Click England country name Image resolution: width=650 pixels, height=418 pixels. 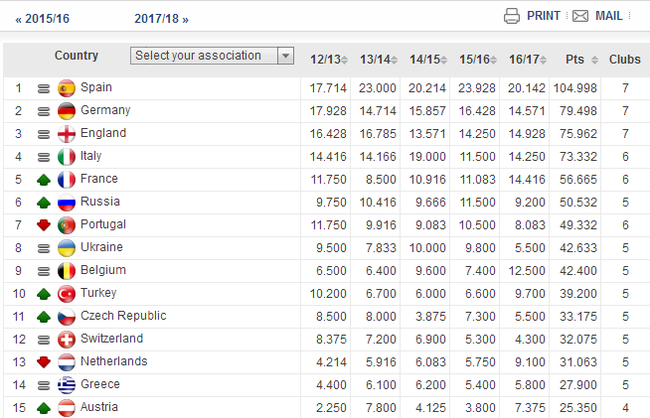(103, 133)
